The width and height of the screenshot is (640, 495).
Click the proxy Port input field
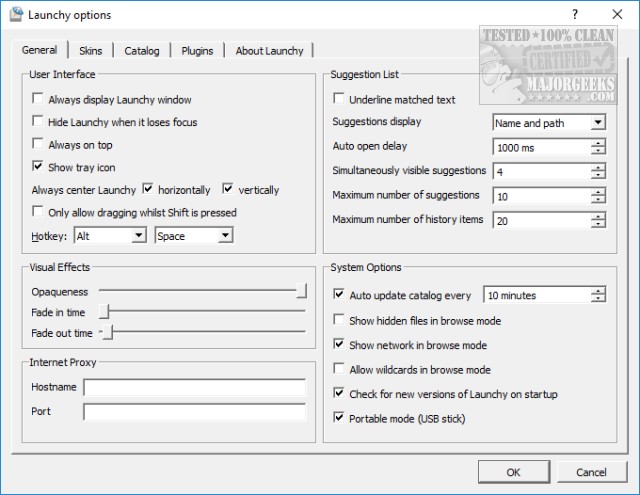click(x=195, y=412)
